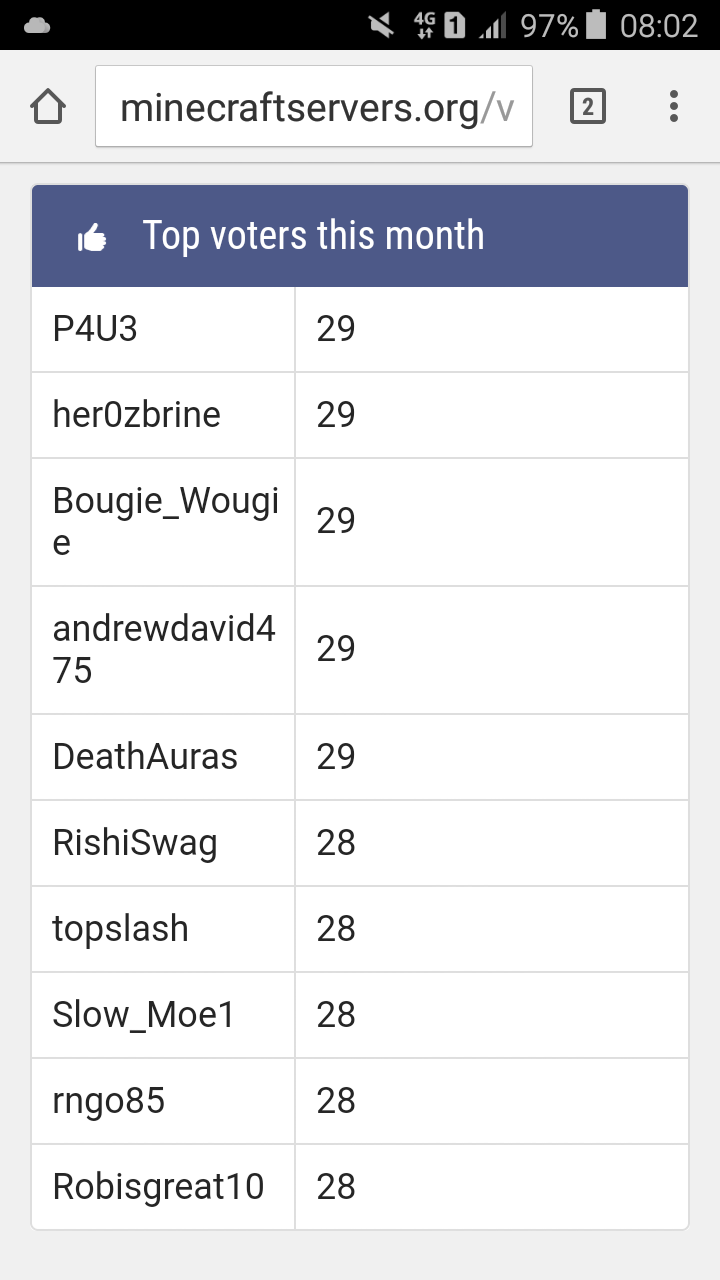
Task: Tap the signal strength bars icon
Action: (492, 25)
